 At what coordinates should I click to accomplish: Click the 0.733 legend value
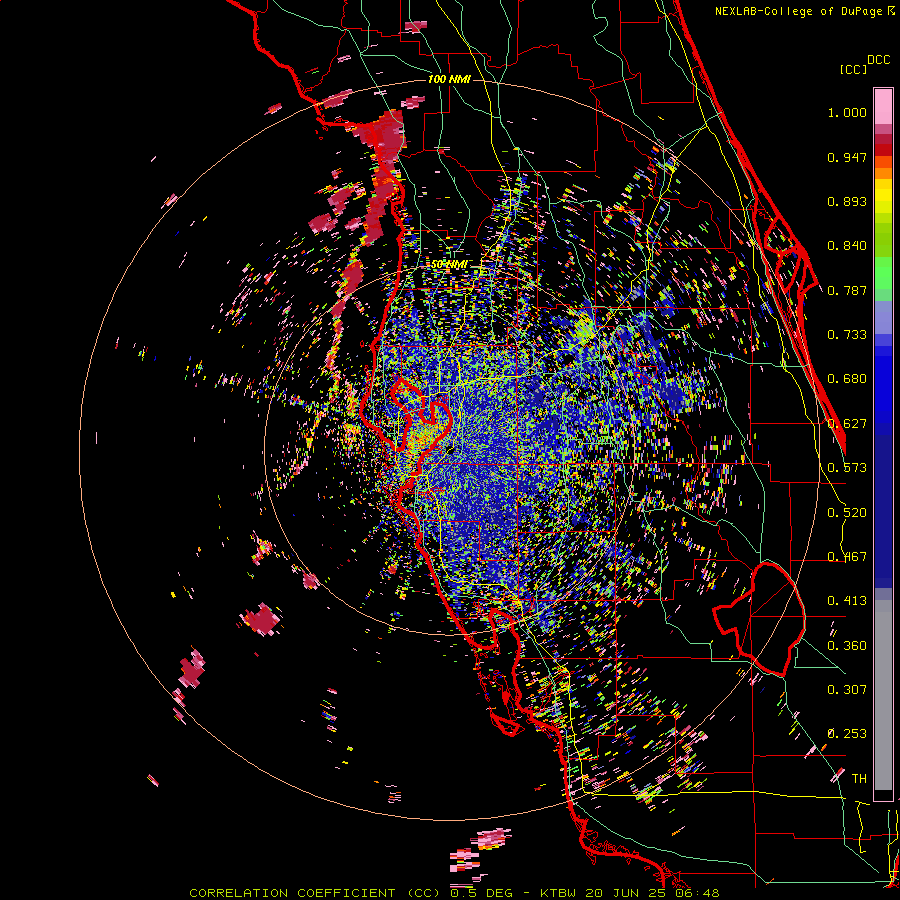click(x=847, y=335)
